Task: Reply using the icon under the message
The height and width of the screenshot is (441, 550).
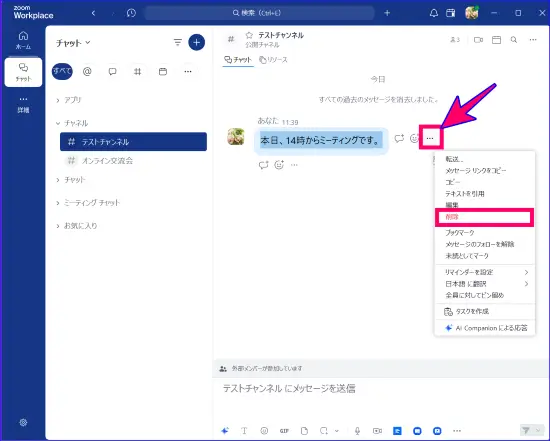Action: 263,165
